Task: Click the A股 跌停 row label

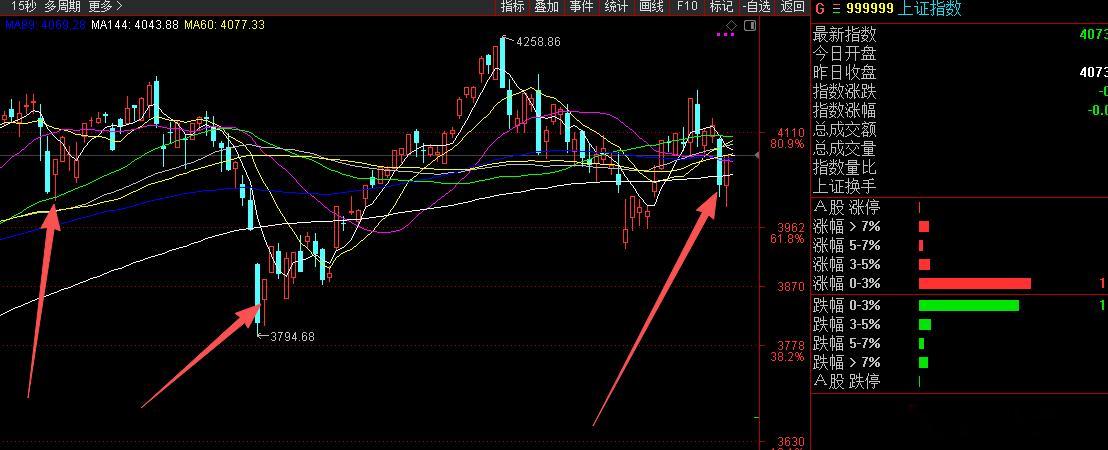Action: click(847, 381)
